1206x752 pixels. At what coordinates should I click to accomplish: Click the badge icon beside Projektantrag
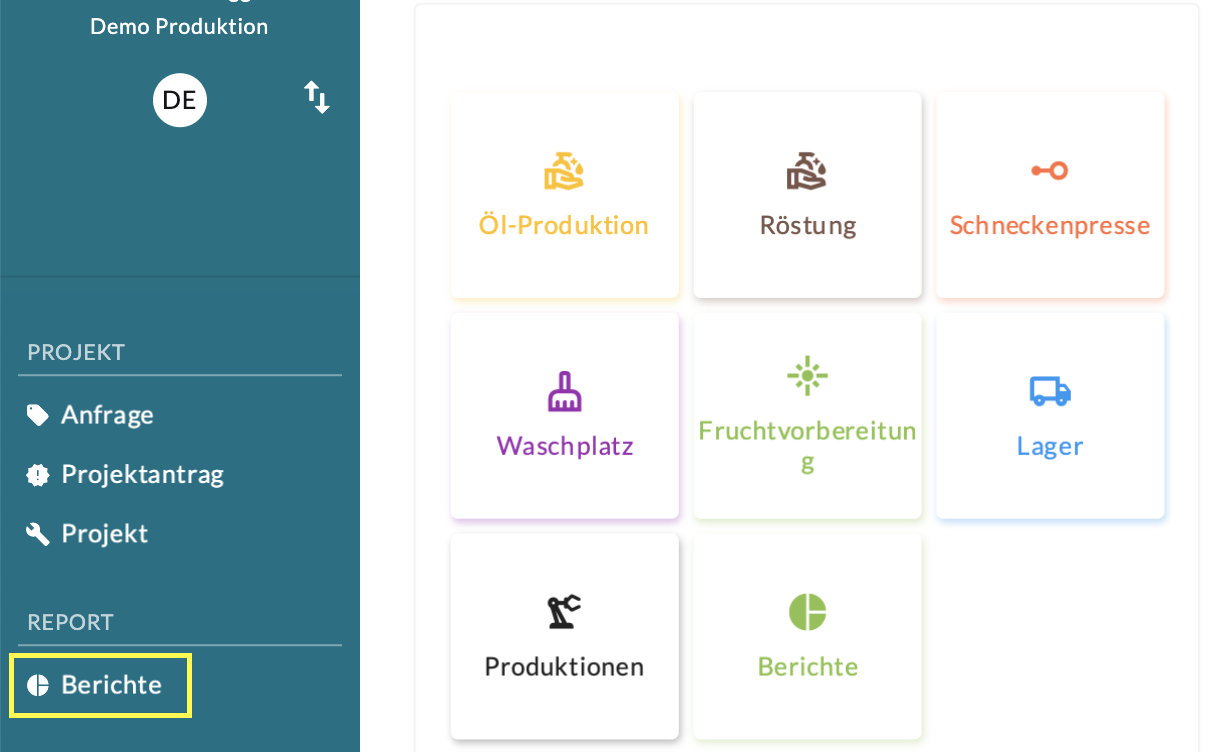(38, 475)
